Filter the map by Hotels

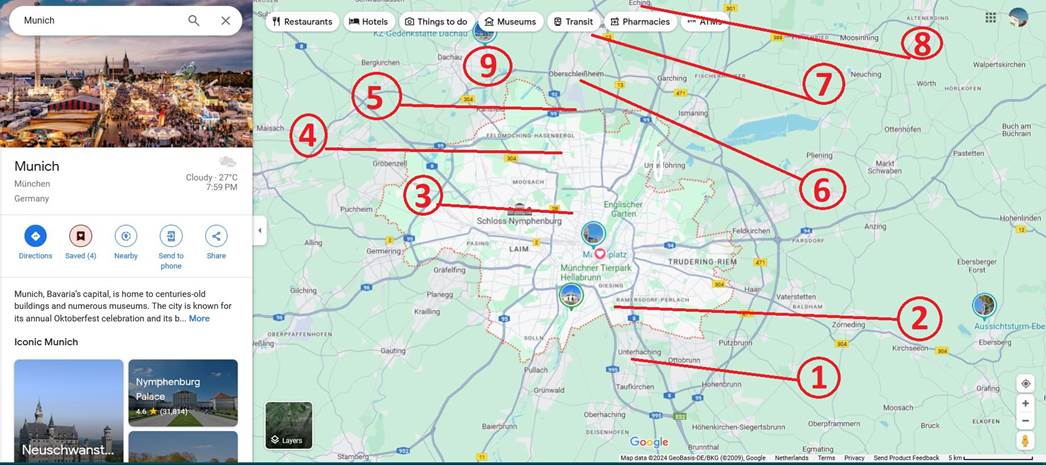click(368, 21)
